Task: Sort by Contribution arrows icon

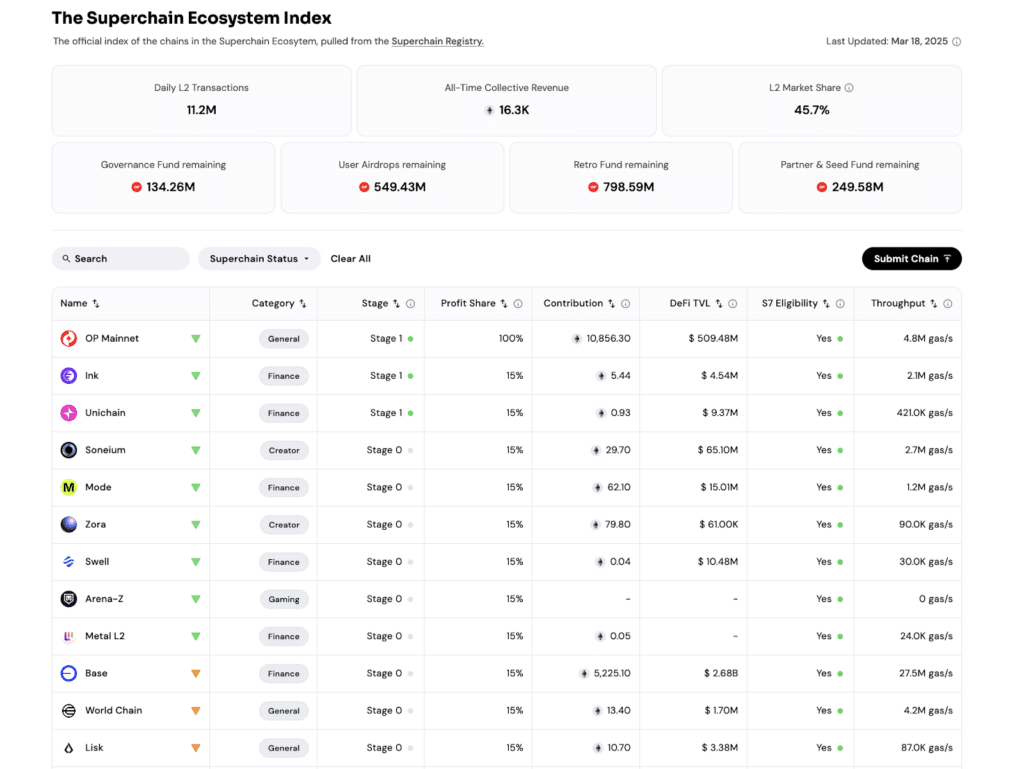Action: pos(611,304)
